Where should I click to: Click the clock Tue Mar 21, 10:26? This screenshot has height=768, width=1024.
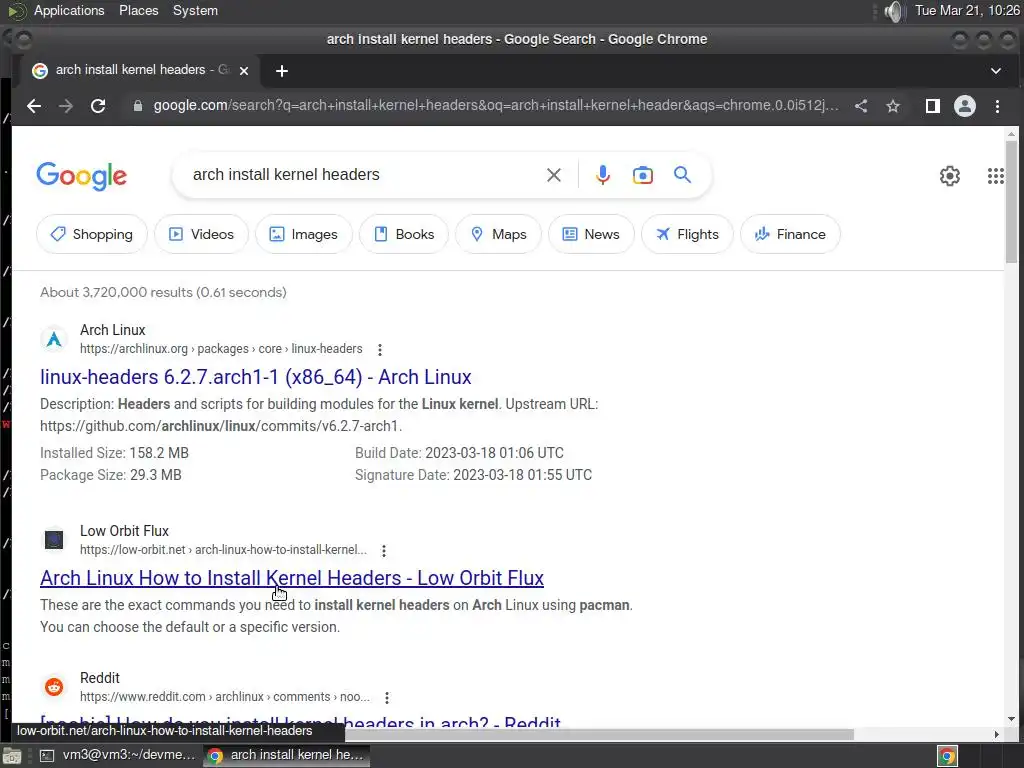click(967, 10)
